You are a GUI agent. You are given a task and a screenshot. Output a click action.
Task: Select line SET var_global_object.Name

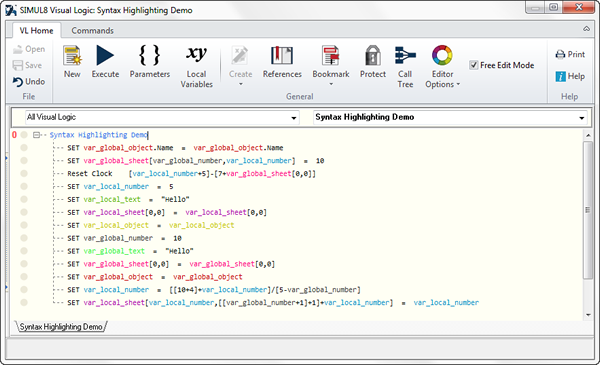175,148
